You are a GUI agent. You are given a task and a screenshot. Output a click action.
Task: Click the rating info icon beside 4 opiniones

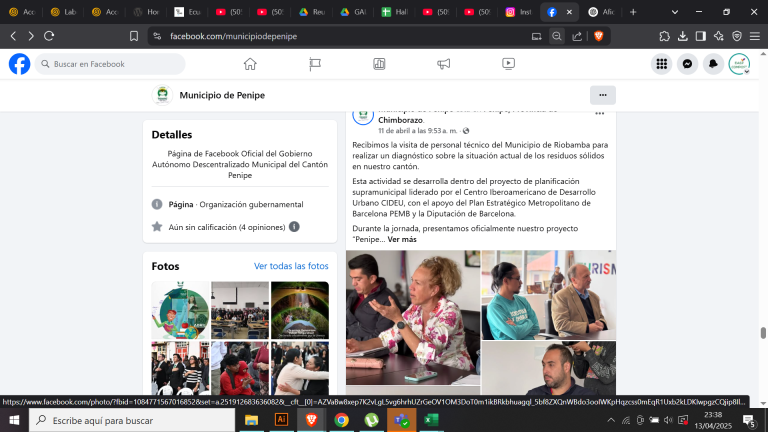point(294,227)
